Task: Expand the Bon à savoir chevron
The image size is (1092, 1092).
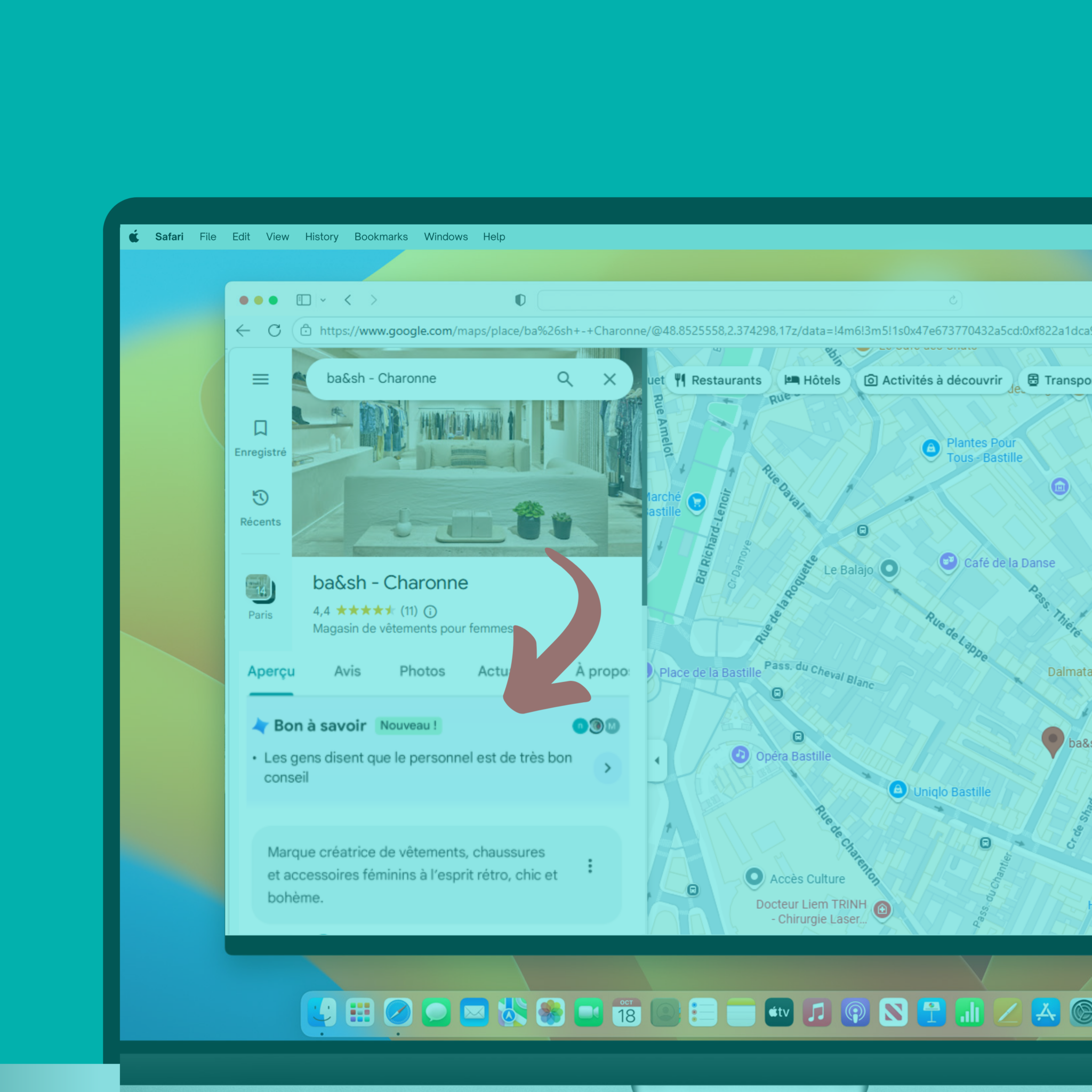Action: point(608,768)
